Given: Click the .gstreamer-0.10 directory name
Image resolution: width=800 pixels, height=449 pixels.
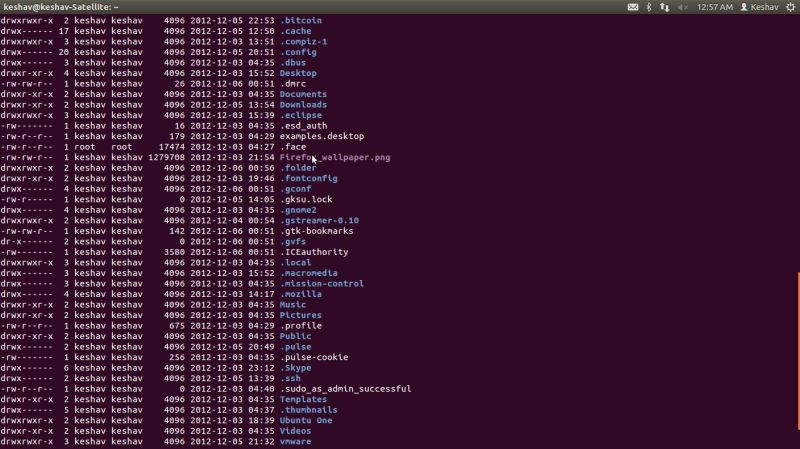Looking at the screenshot, I should [319, 220].
